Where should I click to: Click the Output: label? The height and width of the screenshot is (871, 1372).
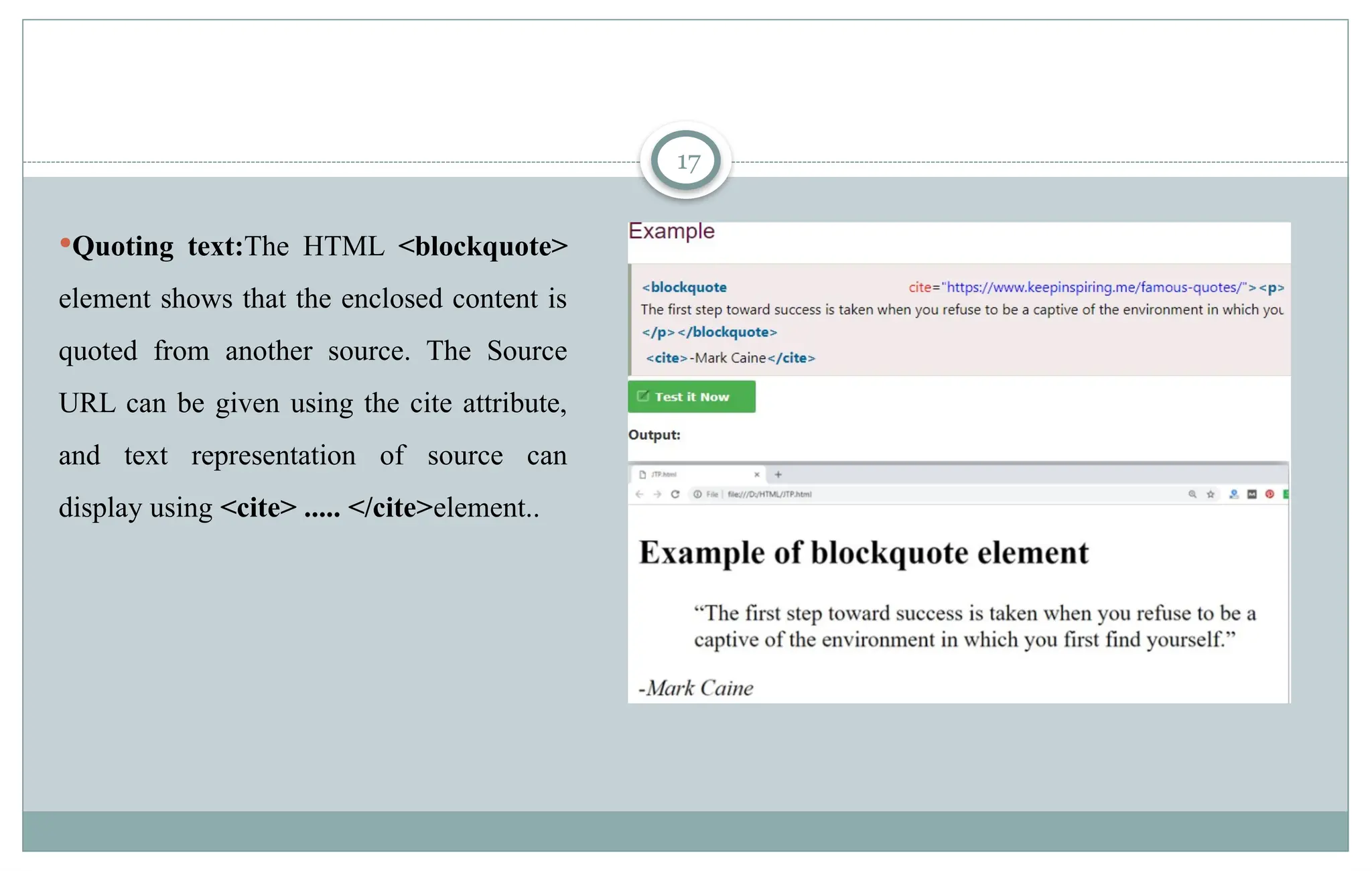pos(654,435)
